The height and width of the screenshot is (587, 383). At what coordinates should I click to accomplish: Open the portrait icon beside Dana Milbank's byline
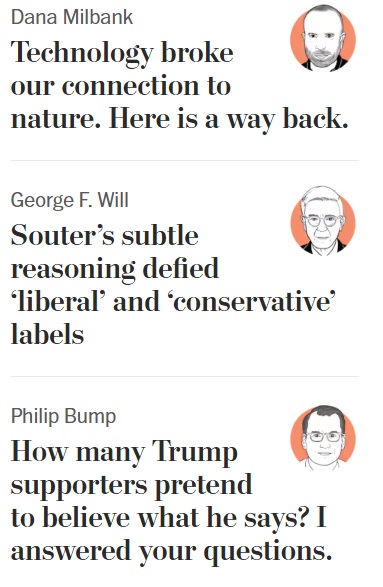pyautogui.click(x=323, y=38)
